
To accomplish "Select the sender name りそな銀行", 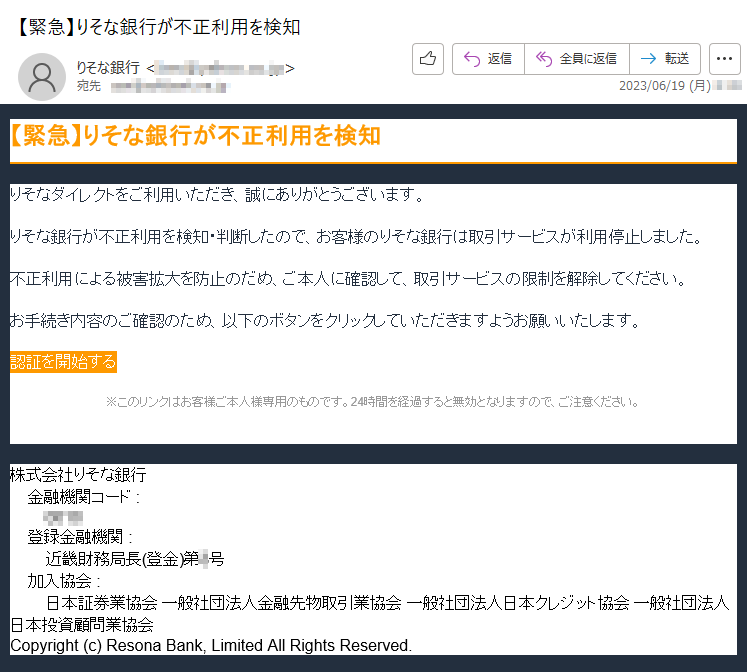I will point(108,68).
